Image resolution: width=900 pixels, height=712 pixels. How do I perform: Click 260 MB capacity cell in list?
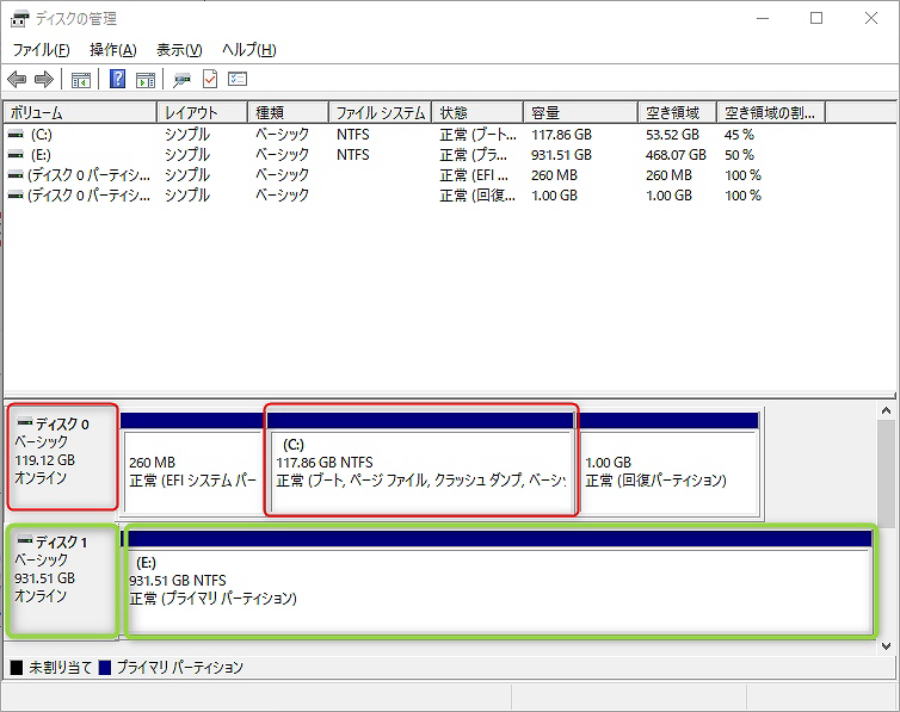[554, 175]
